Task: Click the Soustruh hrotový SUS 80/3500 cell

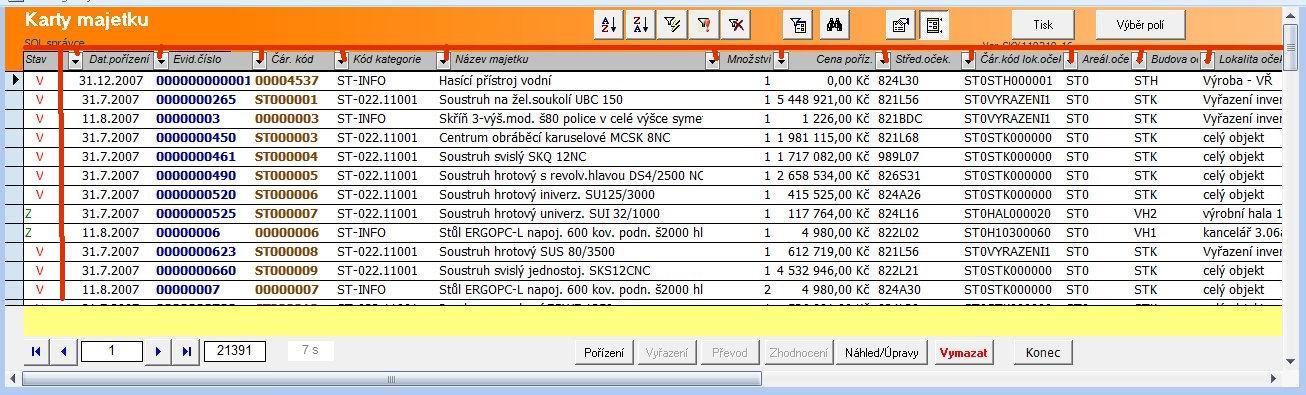Action: [x=571, y=251]
